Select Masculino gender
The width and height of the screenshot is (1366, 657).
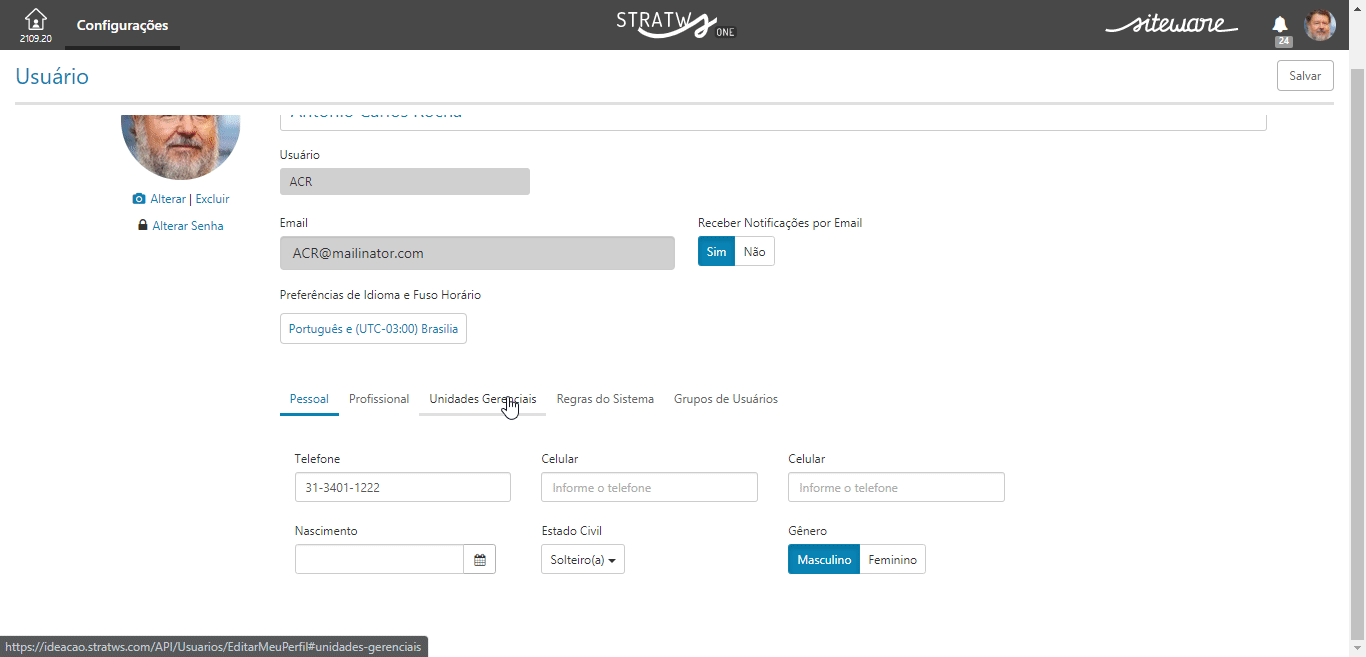(824, 560)
